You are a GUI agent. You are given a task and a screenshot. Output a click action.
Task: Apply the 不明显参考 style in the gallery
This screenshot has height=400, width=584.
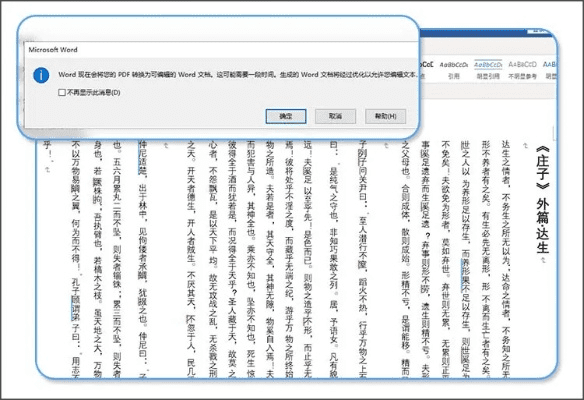522,70
